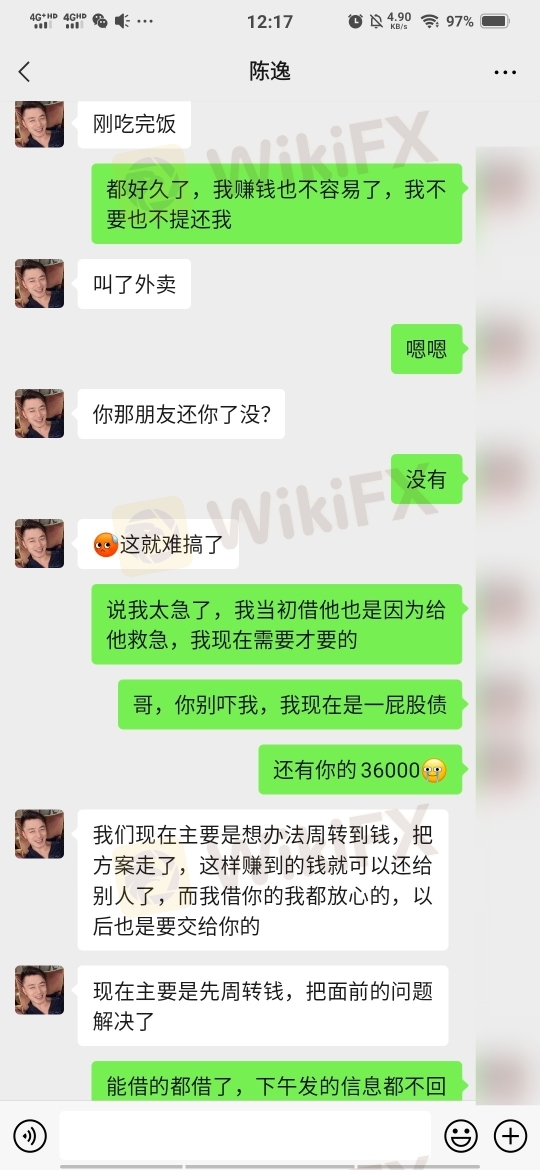Tap the battery indicator in status bar
Image resolution: width=540 pixels, height=1170 pixels.
coord(495,21)
